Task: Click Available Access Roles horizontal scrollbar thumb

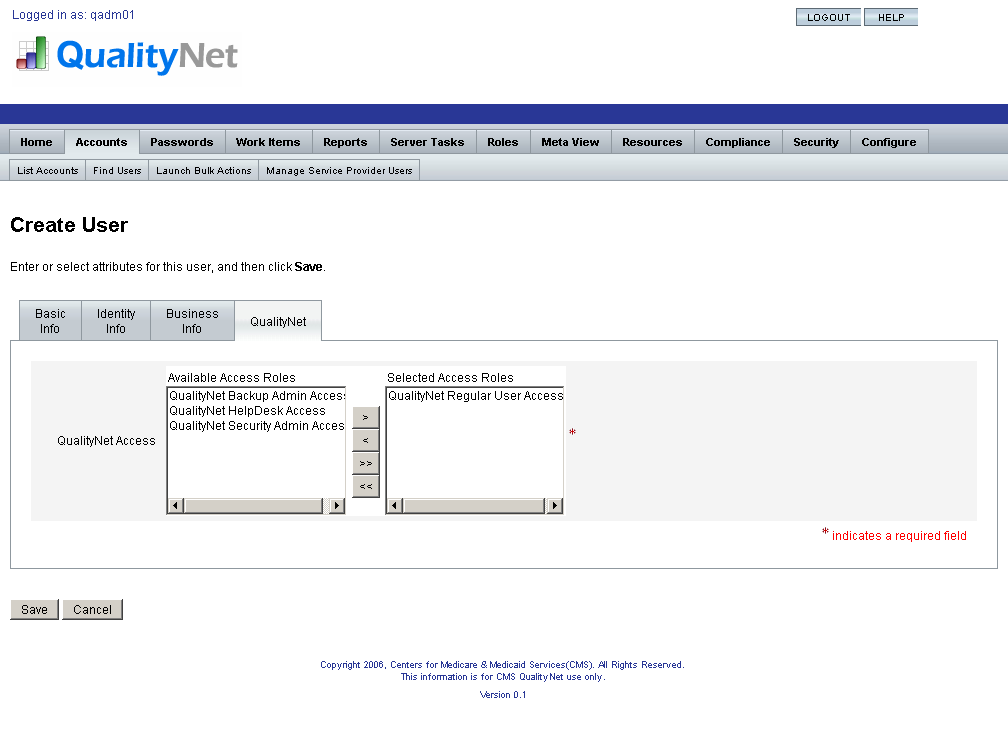Action: point(254,506)
